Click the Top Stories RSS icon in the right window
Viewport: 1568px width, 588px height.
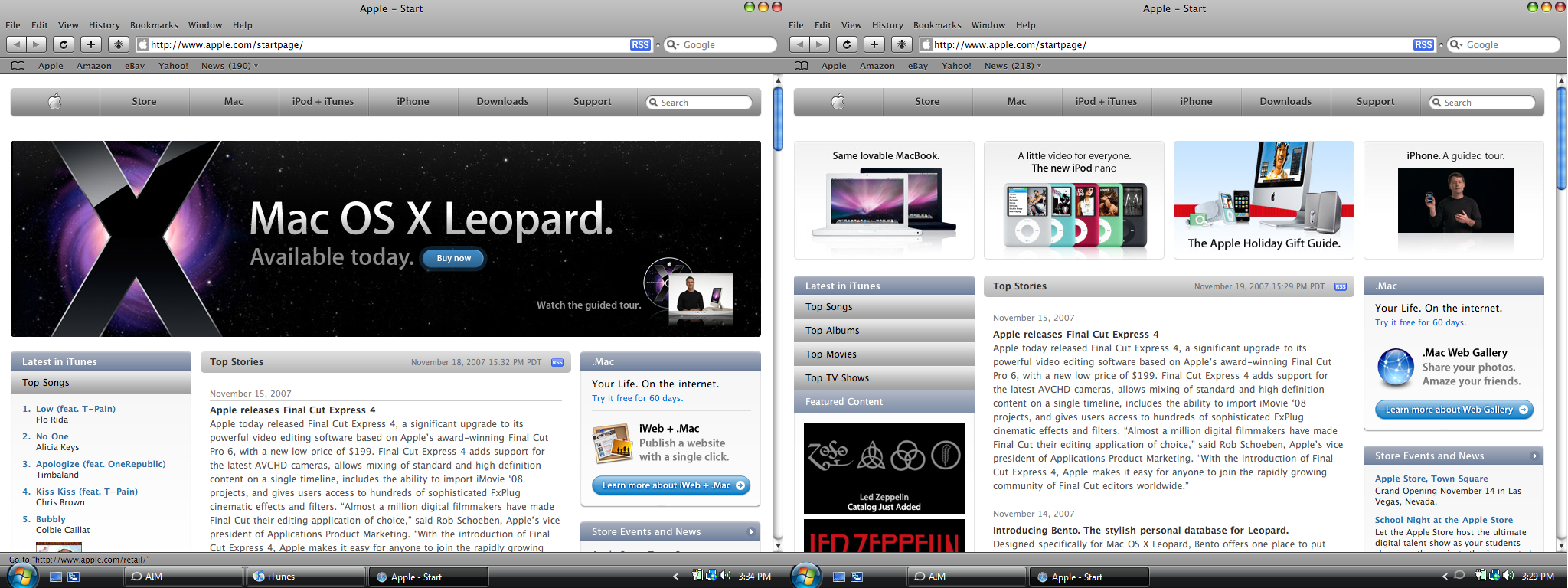pyautogui.click(x=1341, y=287)
